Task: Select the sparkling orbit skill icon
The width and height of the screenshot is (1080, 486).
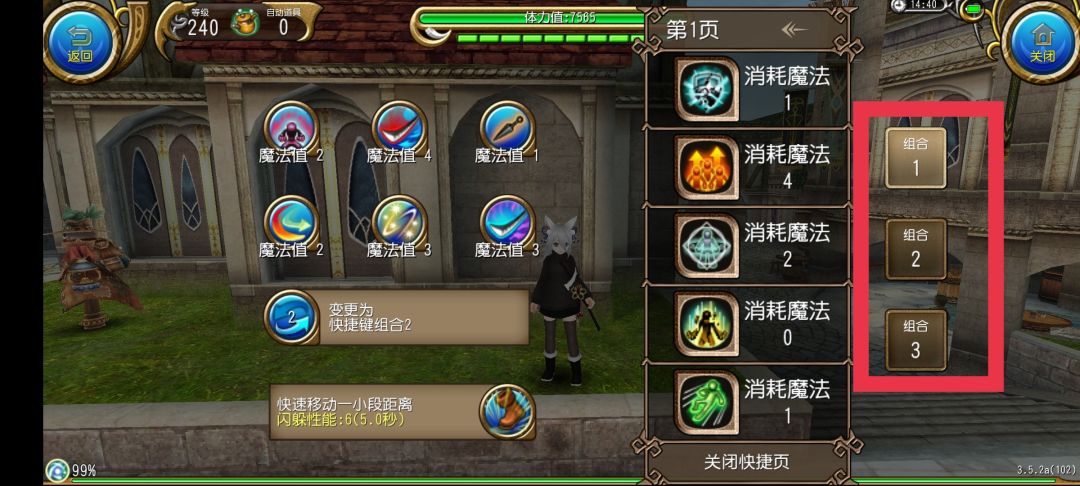Action: click(x=399, y=222)
